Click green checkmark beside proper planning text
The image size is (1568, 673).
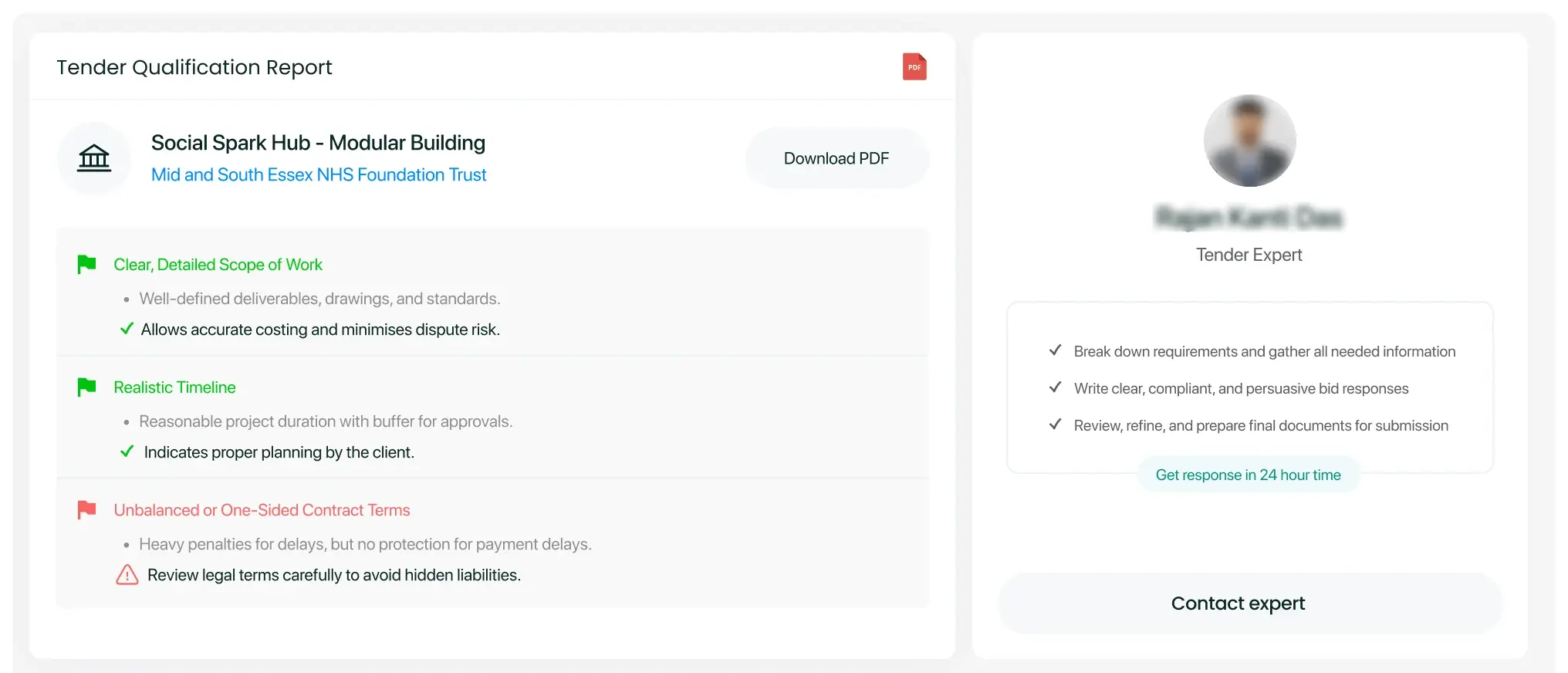(x=127, y=451)
